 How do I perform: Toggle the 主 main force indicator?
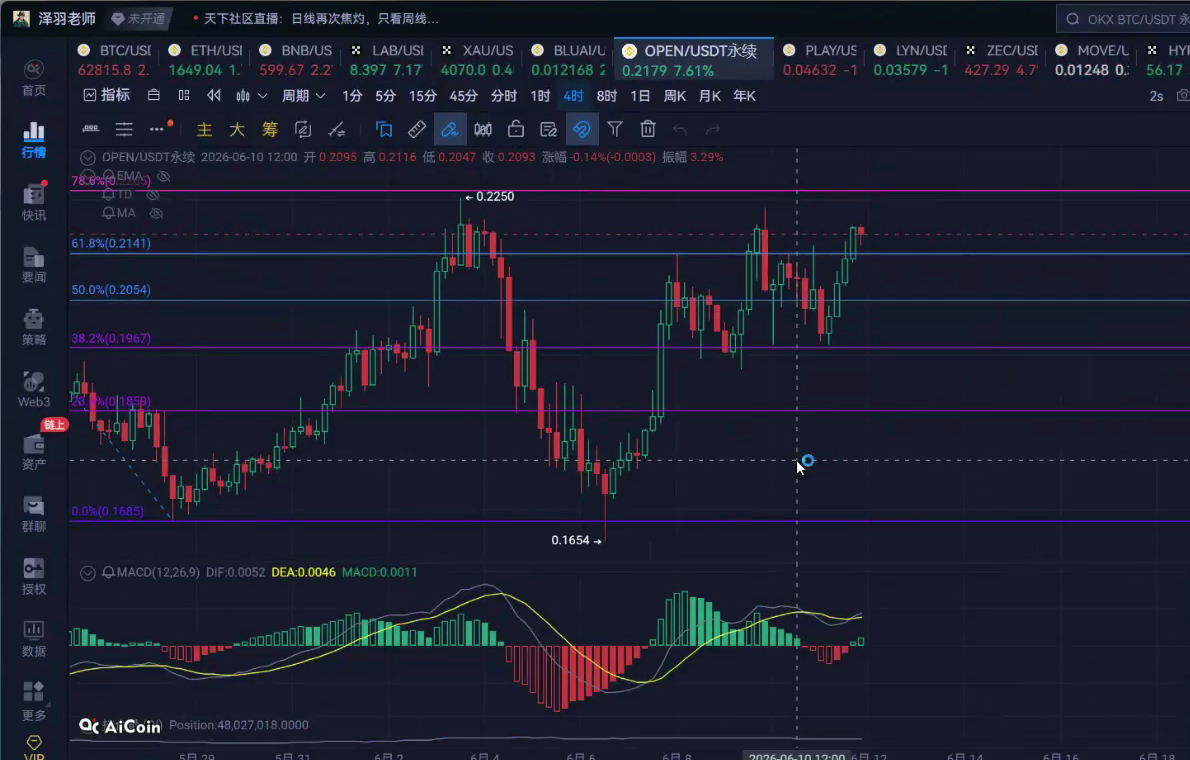(204, 130)
